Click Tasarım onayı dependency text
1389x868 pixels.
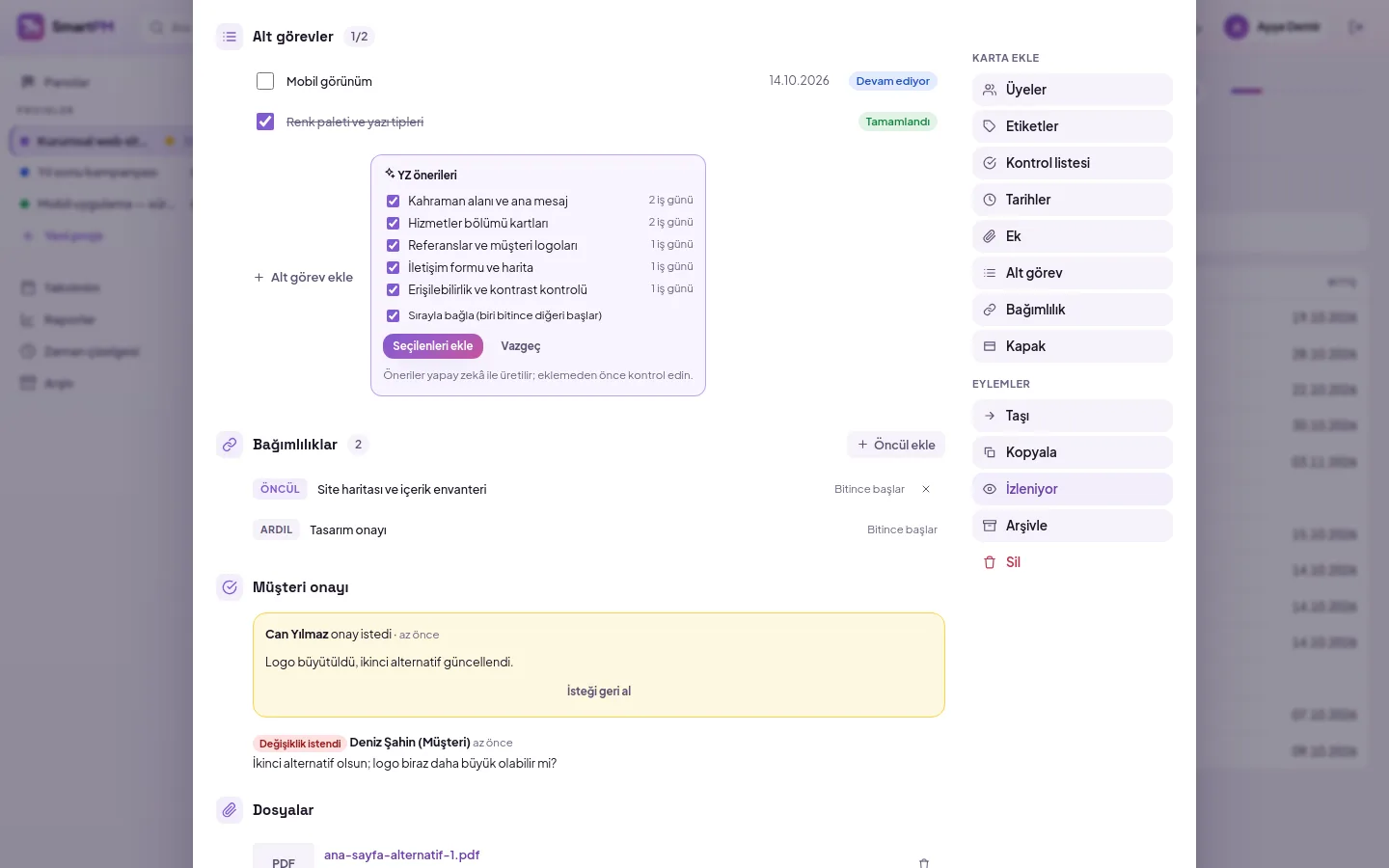[x=348, y=529]
